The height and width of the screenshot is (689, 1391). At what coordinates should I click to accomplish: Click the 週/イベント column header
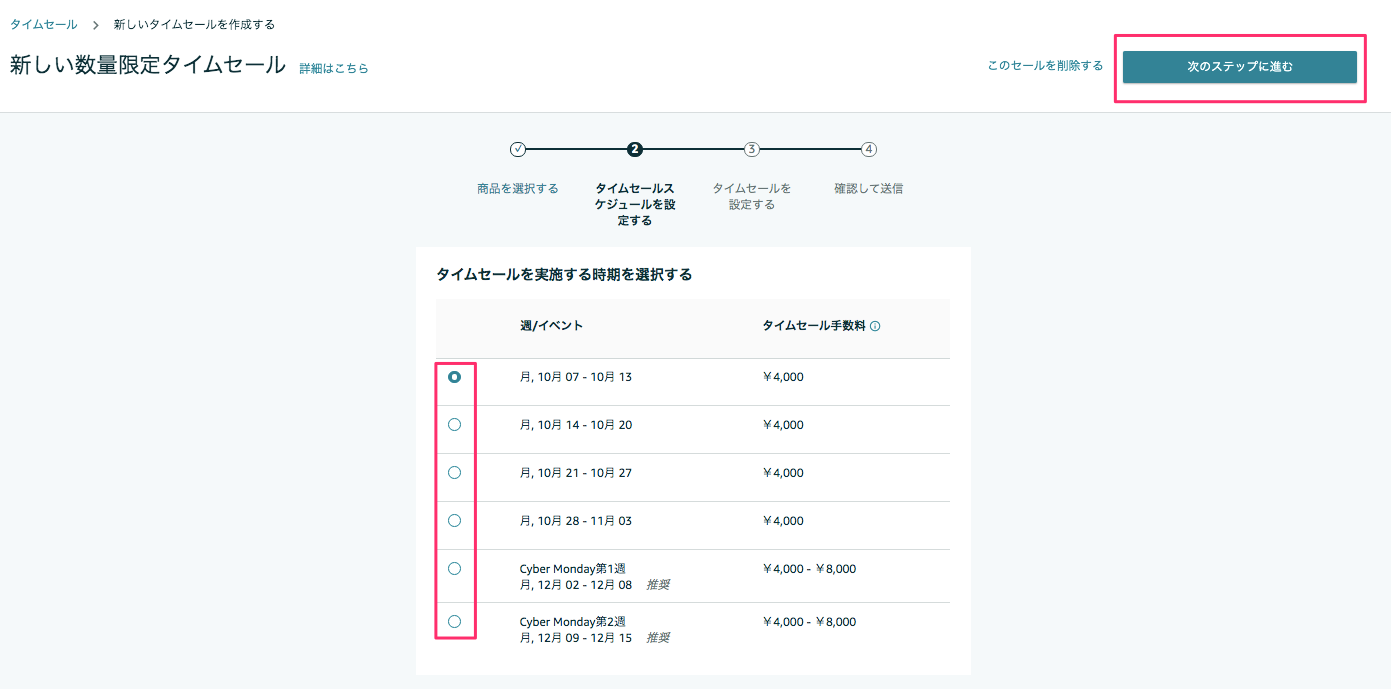[551, 326]
